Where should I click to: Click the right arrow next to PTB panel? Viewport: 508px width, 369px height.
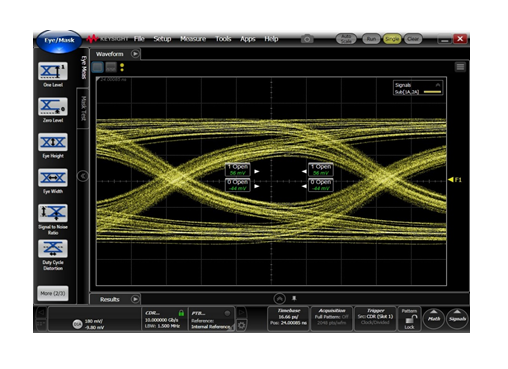[x=241, y=312]
